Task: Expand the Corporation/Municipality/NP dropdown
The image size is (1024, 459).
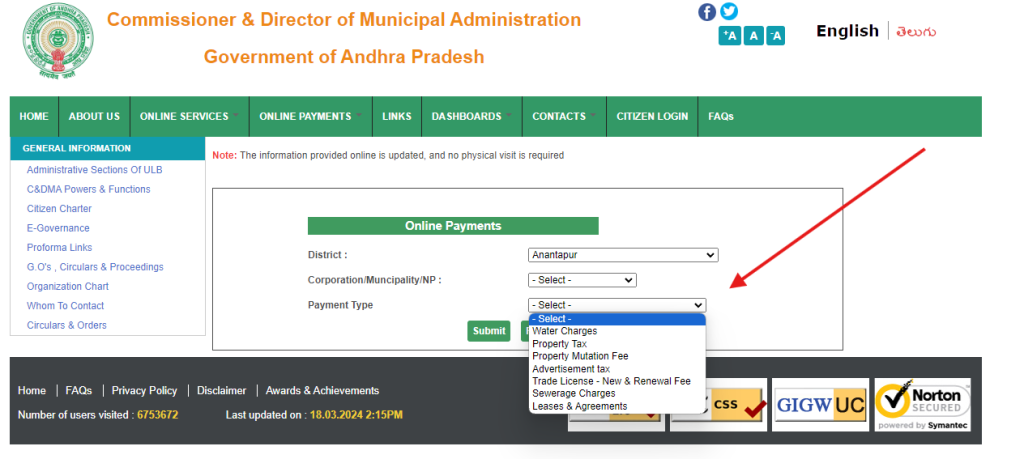Action: point(582,280)
